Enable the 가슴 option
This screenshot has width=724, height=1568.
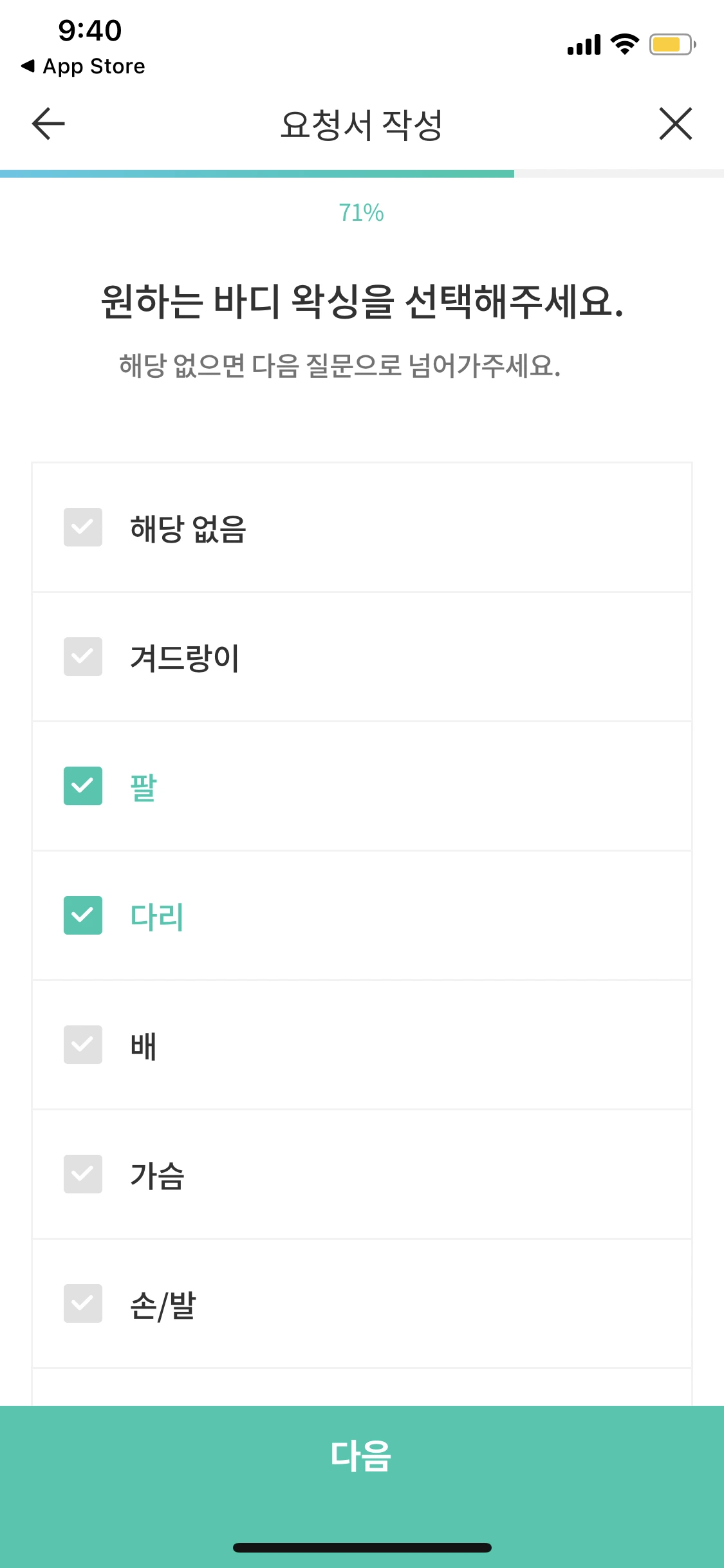[x=83, y=1175]
